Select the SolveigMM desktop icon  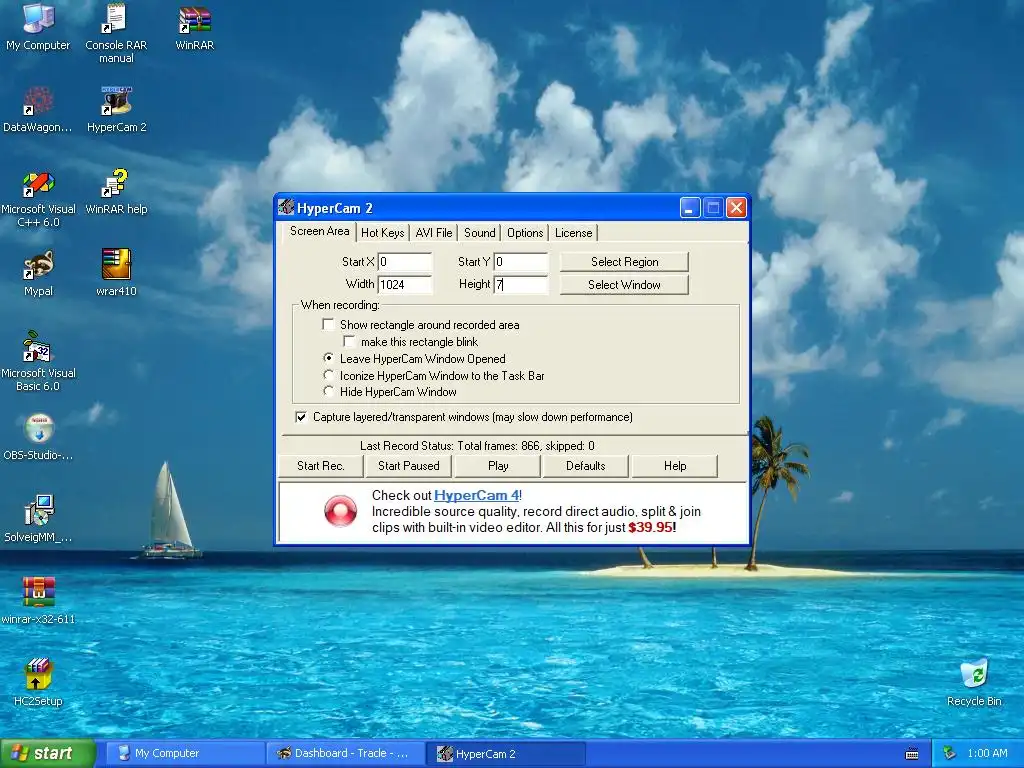(38, 519)
